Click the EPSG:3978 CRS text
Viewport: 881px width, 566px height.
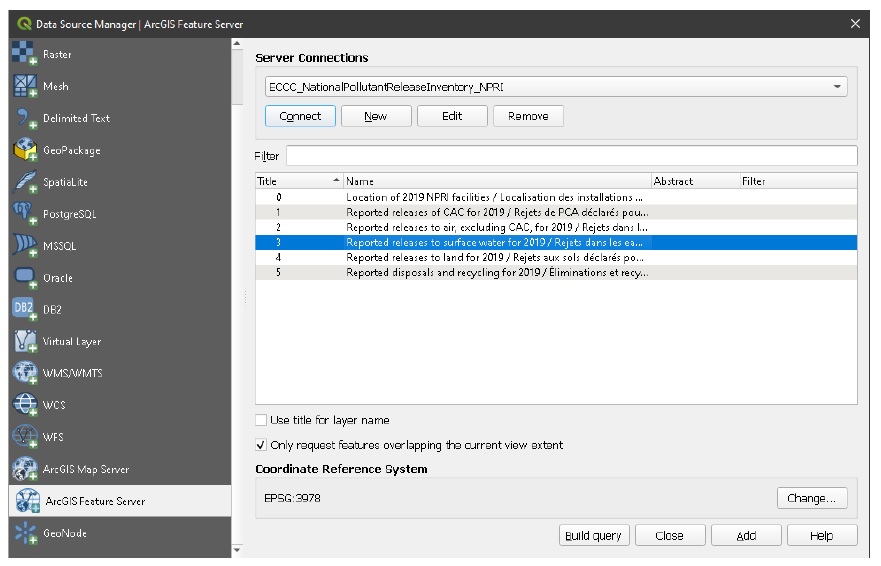pyautogui.click(x=292, y=498)
